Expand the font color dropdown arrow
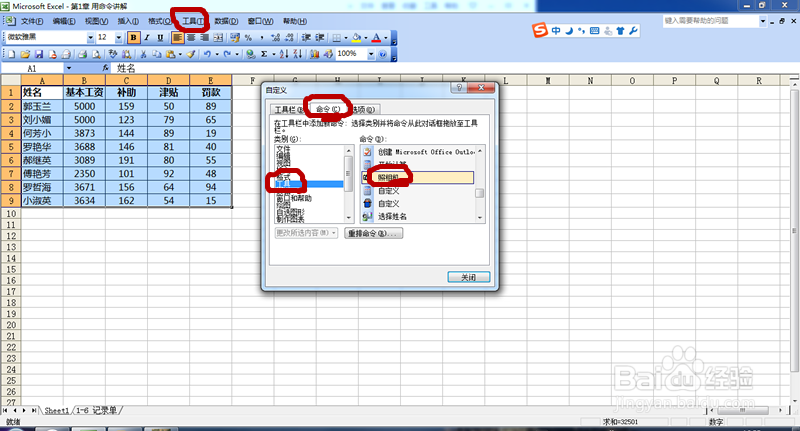This screenshot has width=800, height=431. click(386, 37)
